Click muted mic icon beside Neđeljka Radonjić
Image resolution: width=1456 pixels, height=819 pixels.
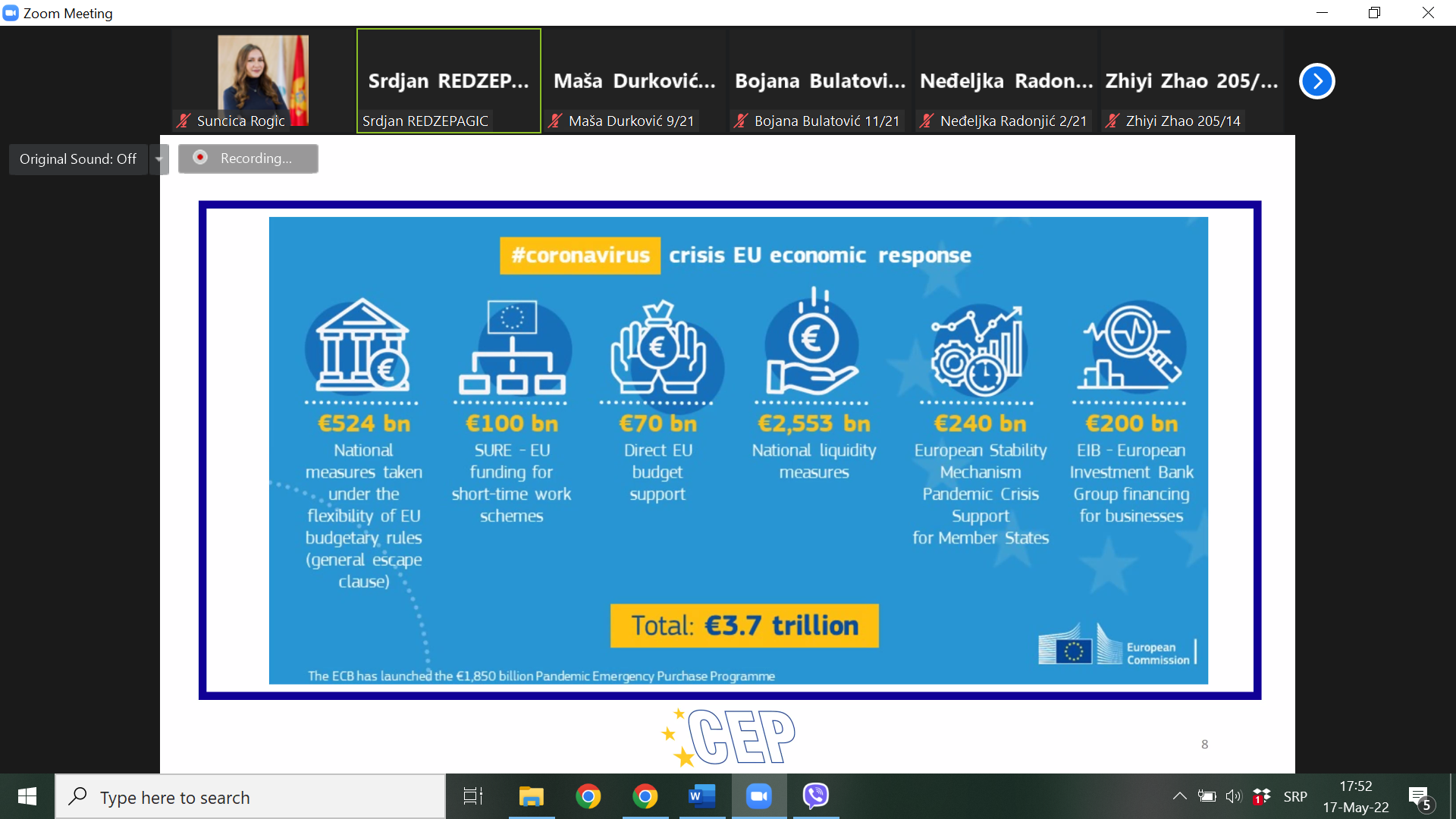[x=927, y=121]
